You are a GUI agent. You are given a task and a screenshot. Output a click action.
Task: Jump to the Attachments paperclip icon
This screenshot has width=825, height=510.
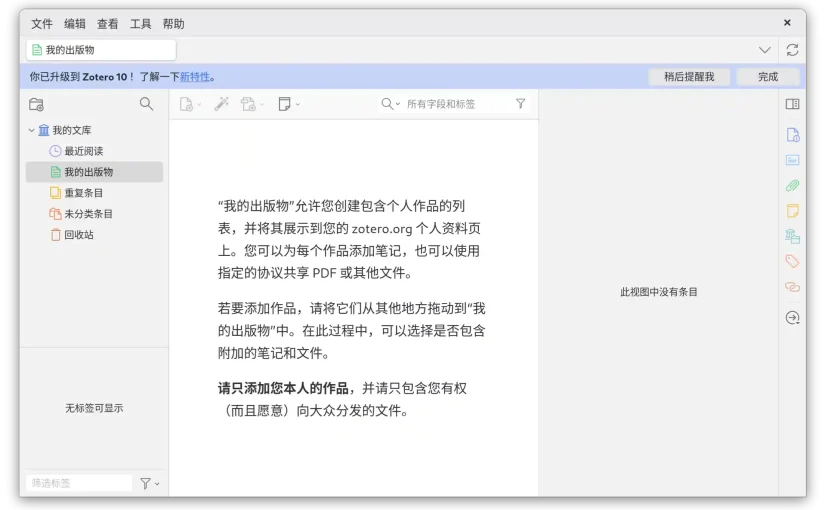tap(792, 185)
